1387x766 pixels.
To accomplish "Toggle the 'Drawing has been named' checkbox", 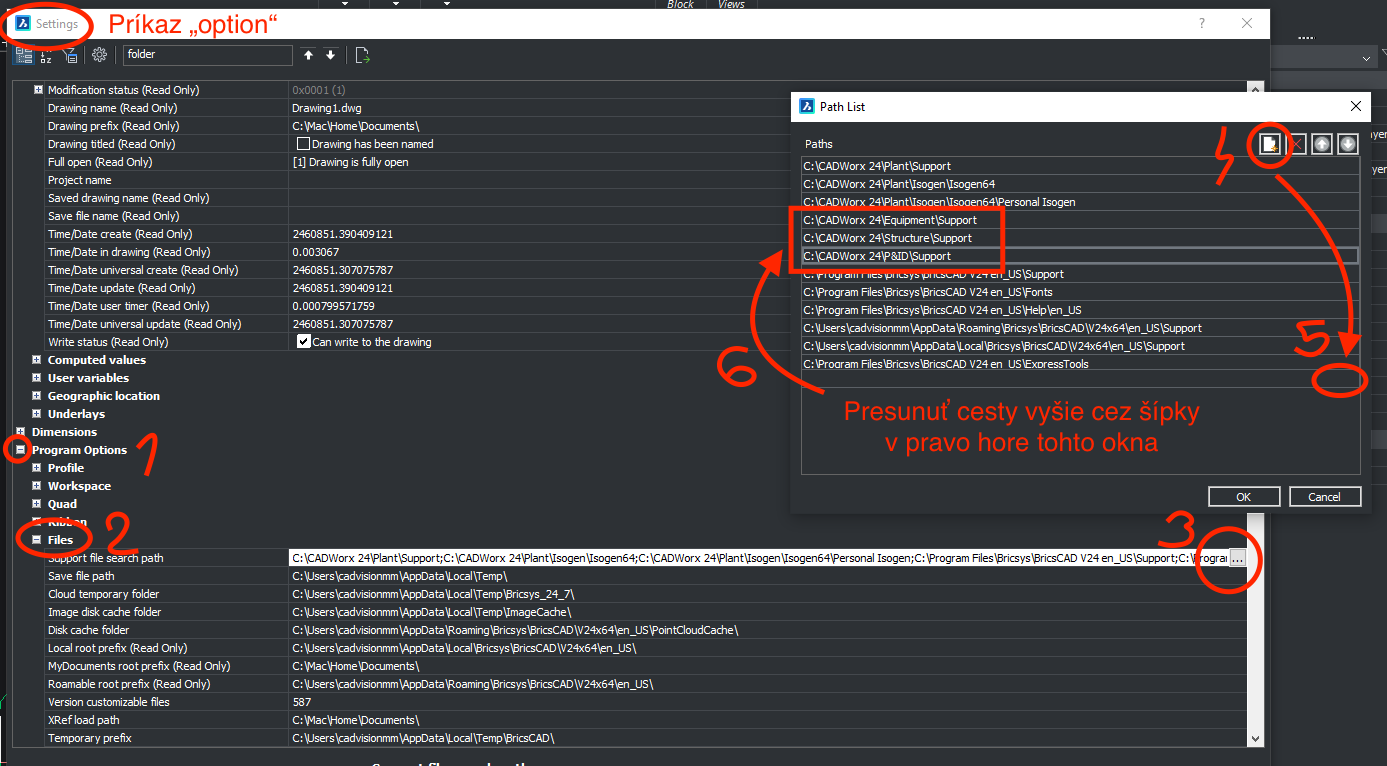I will (304, 144).
